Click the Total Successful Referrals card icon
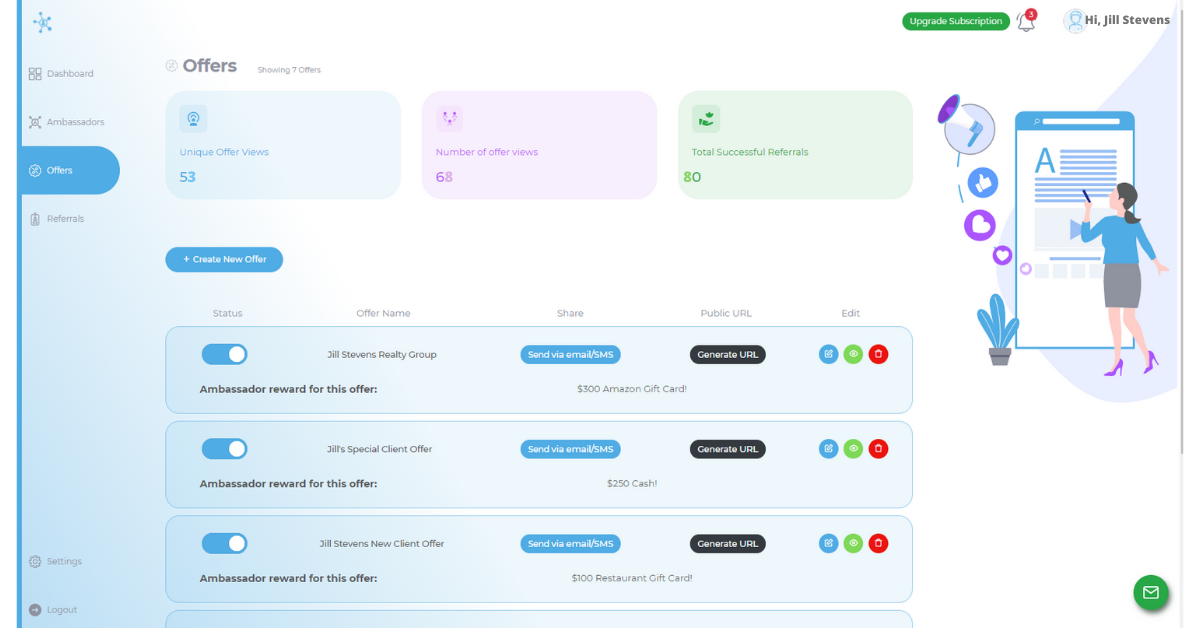The width and height of the screenshot is (1200, 628). tap(706, 119)
